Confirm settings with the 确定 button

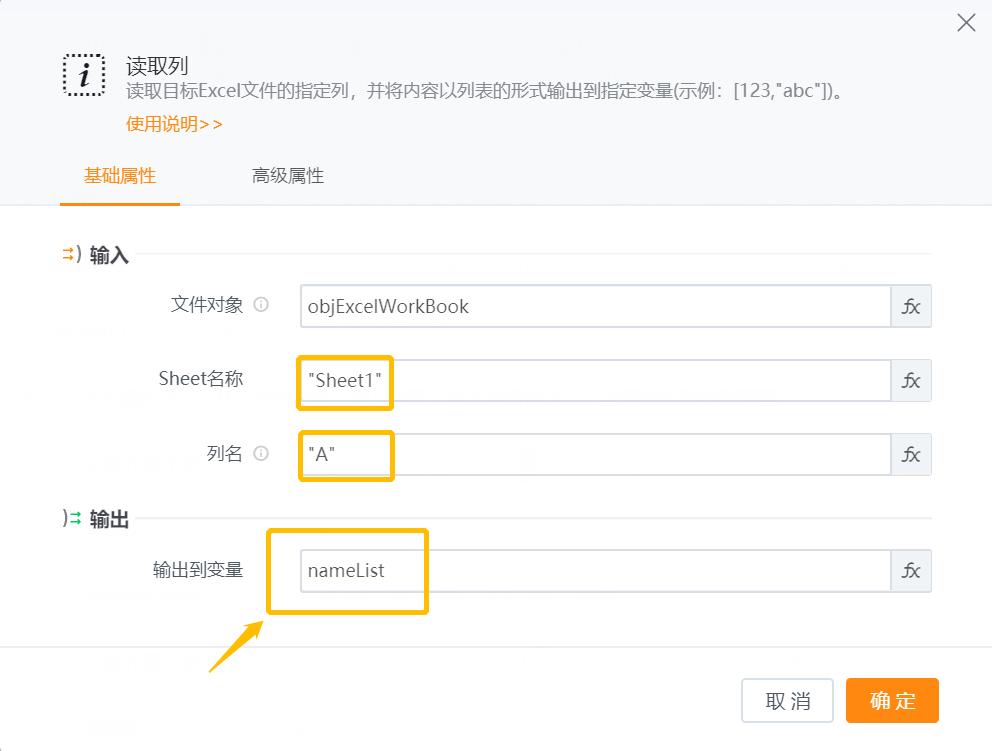tap(891, 700)
